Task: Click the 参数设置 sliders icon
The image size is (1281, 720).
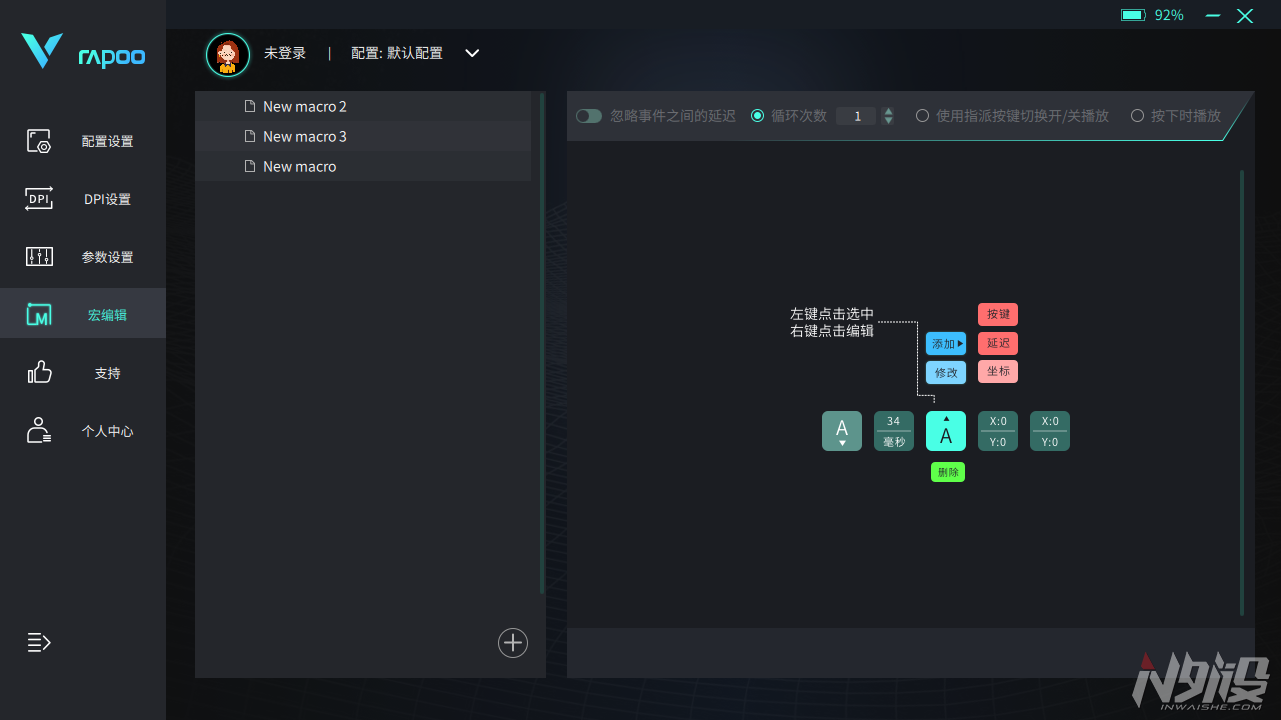Action: (39, 257)
